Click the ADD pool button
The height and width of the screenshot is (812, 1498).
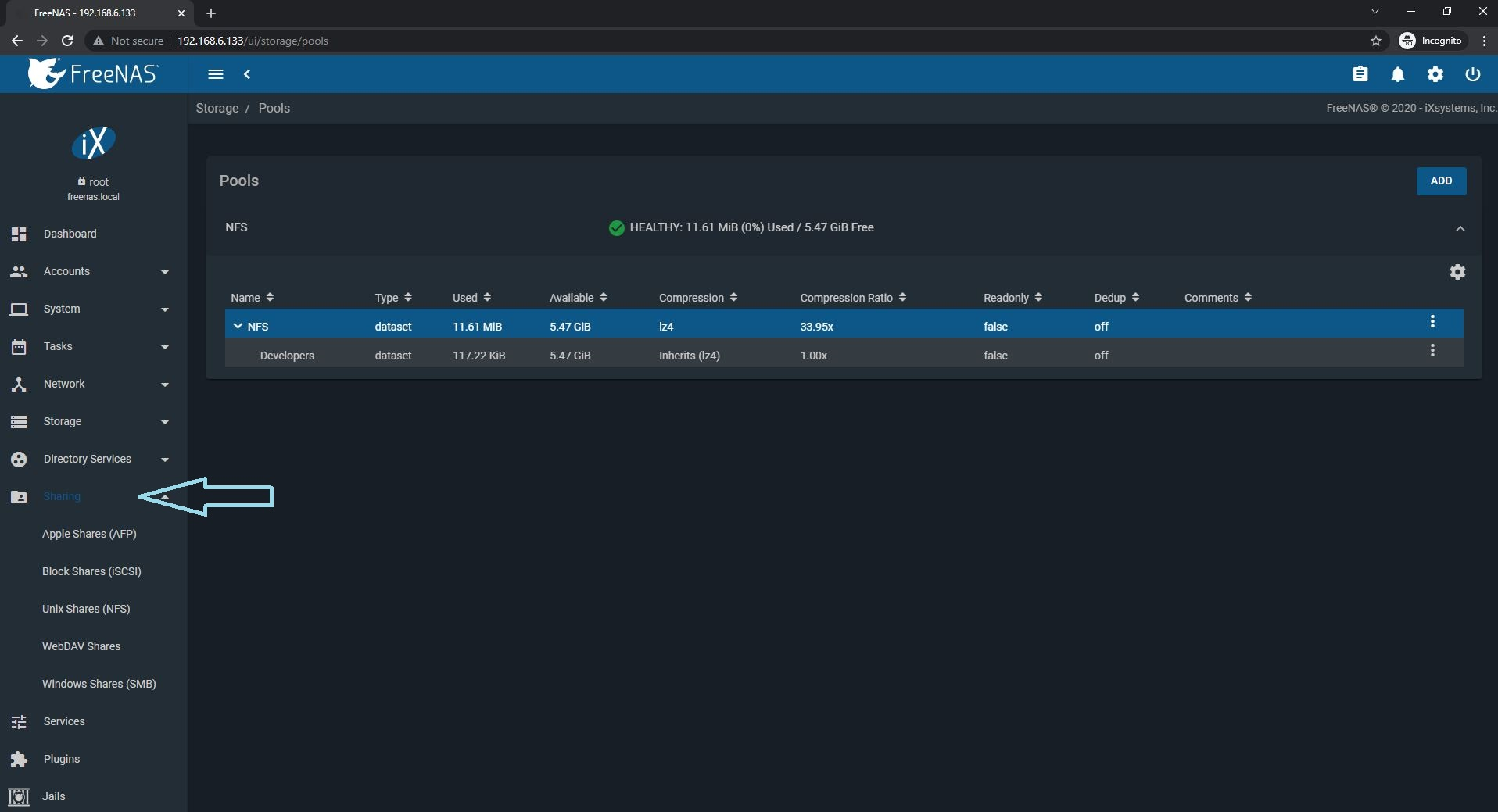(1441, 181)
